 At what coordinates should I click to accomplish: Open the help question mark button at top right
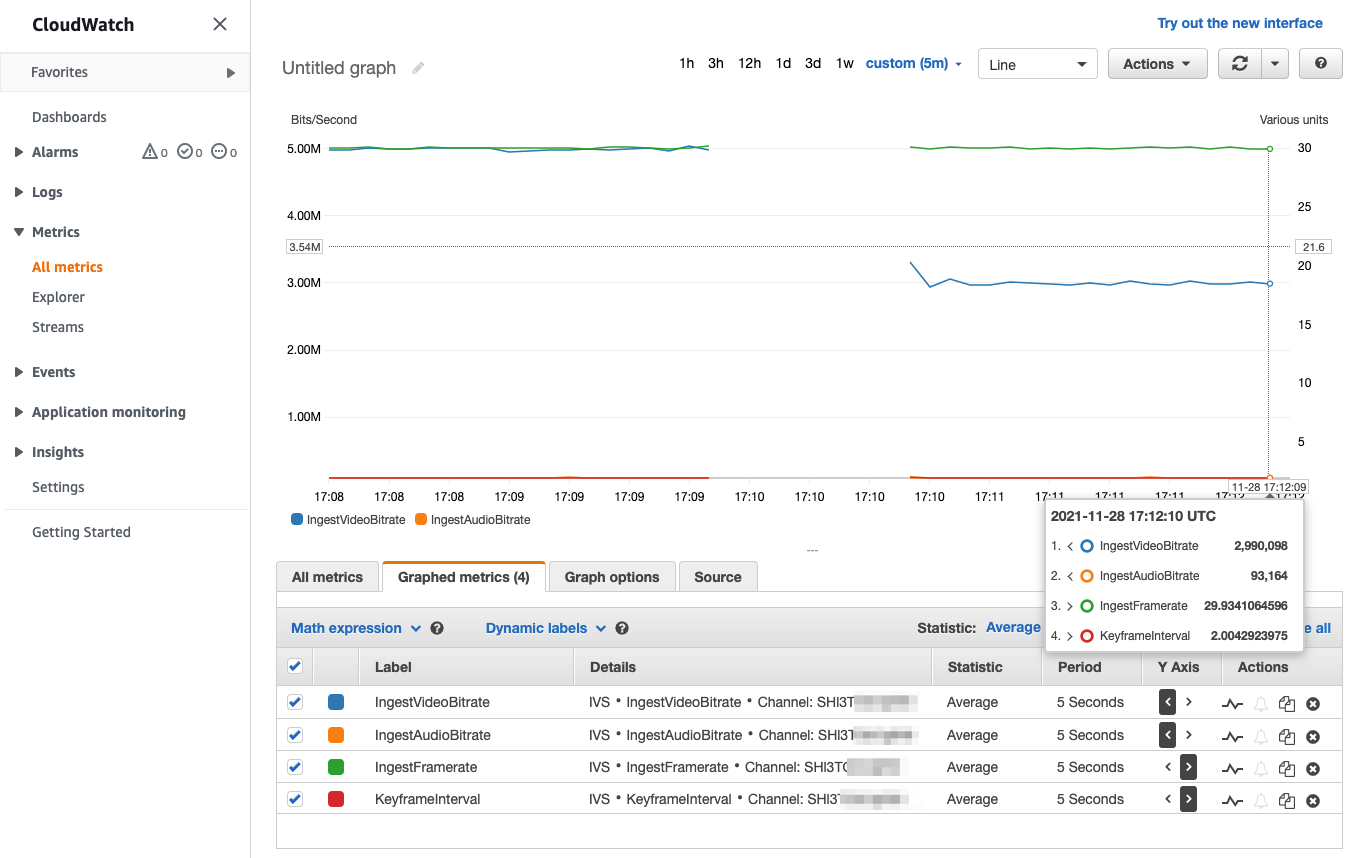point(1321,64)
